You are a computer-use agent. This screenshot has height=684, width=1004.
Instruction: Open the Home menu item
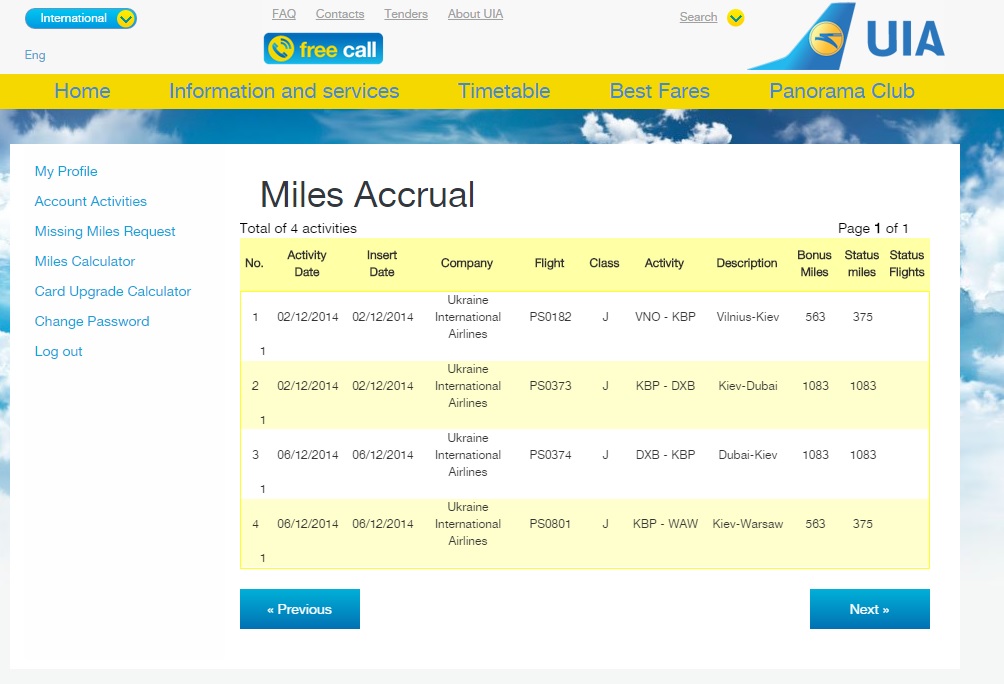click(x=82, y=91)
